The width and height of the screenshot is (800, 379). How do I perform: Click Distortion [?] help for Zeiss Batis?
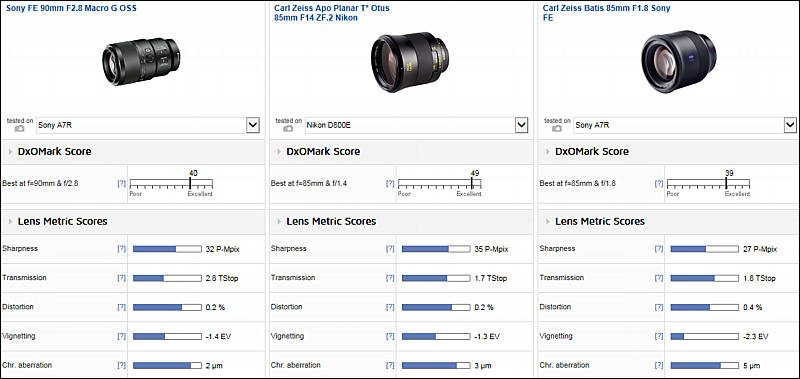659,307
